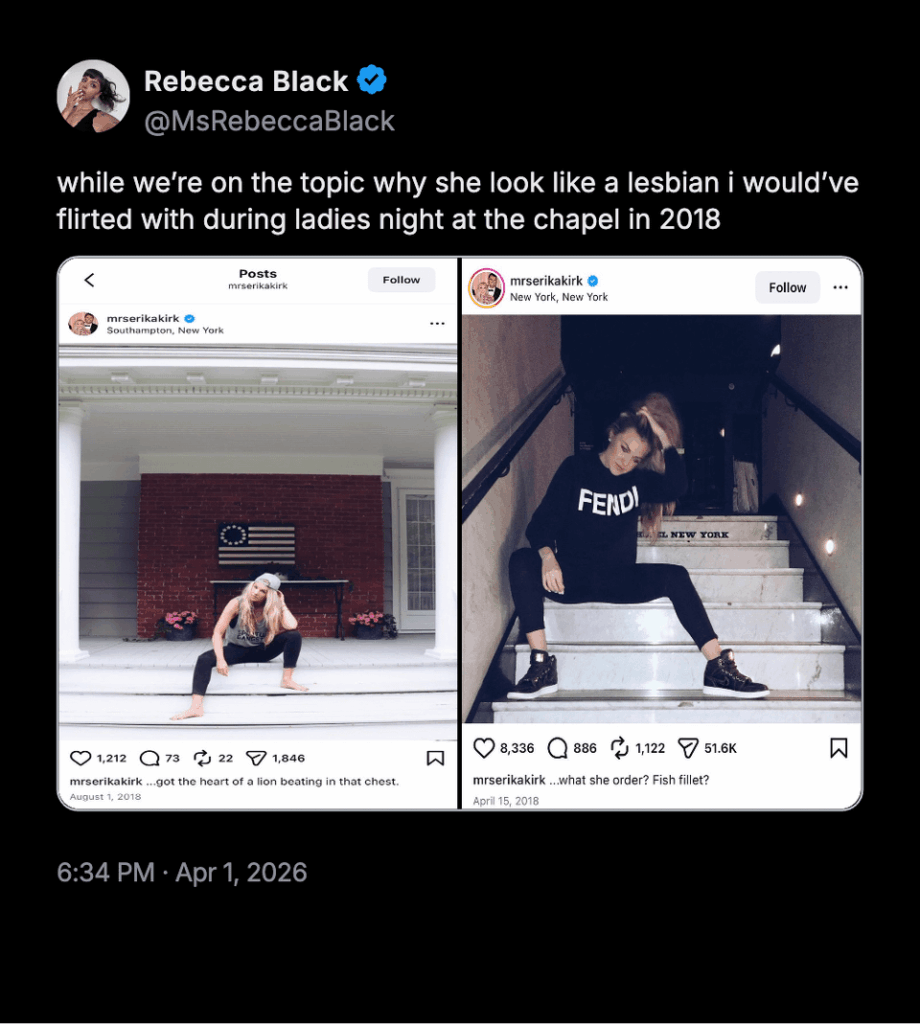The width and height of the screenshot is (920, 1024).
Task: Toggle save on the FENDI stairs post
Action: (840, 747)
